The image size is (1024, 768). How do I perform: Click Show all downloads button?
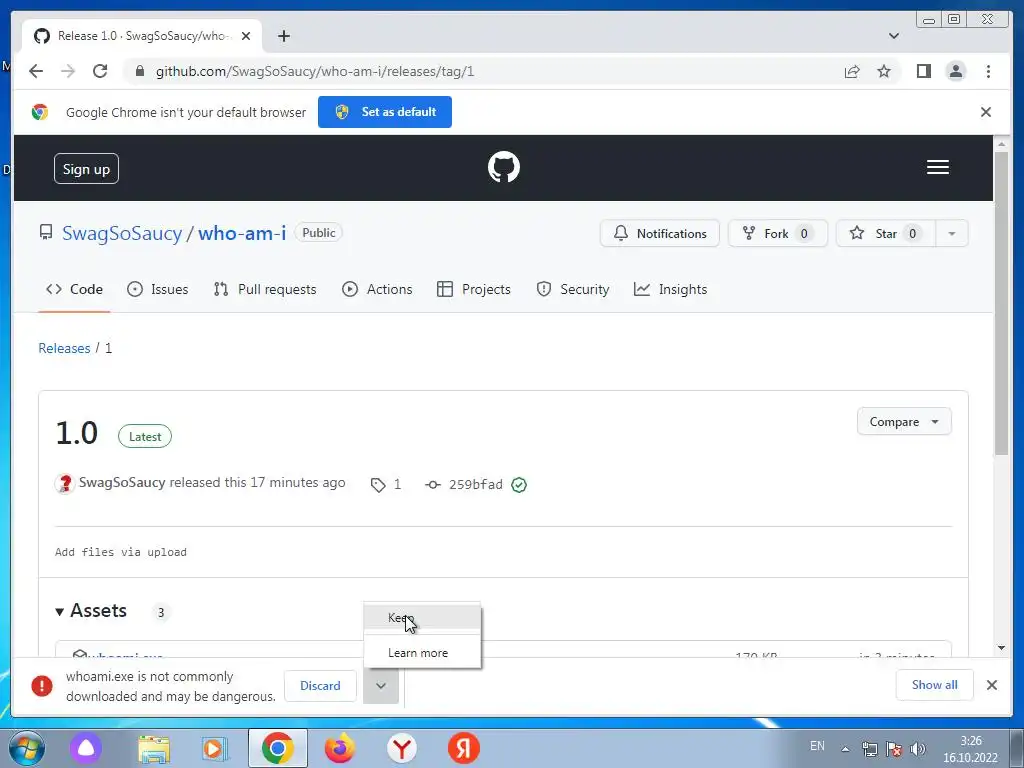935,685
